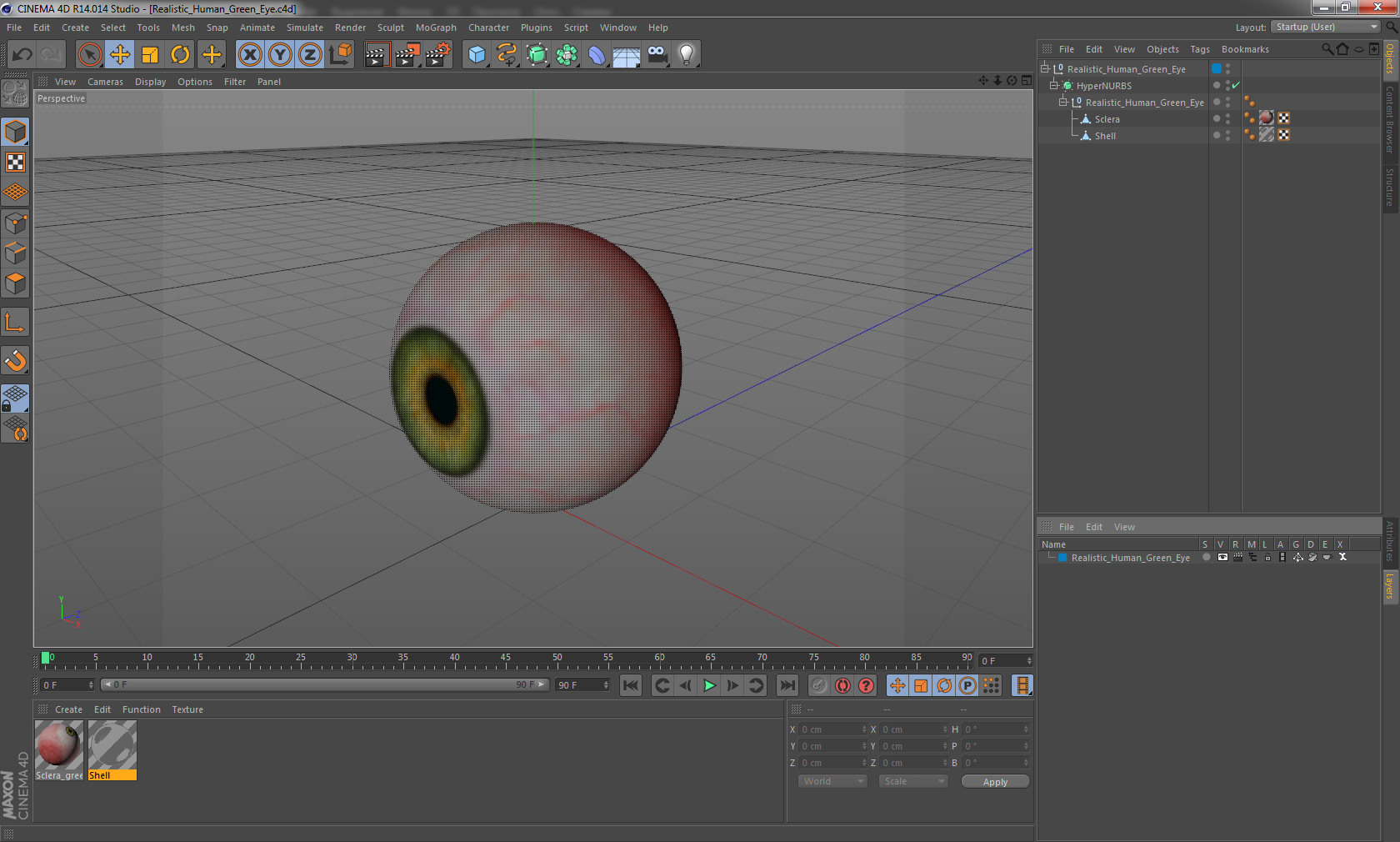This screenshot has width=1400, height=842.
Task: Switch to Polygons mode
Action: [15, 283]
